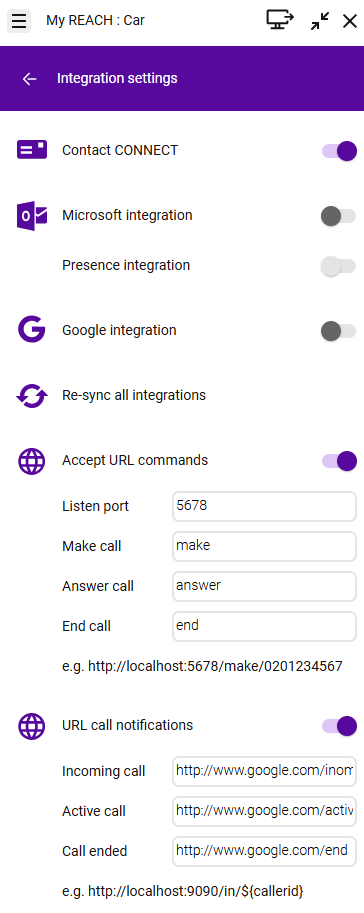Click the Re-sync circular arrows icon
The width and height of the screenshot is (364, 913).
[x=31, y=395]
